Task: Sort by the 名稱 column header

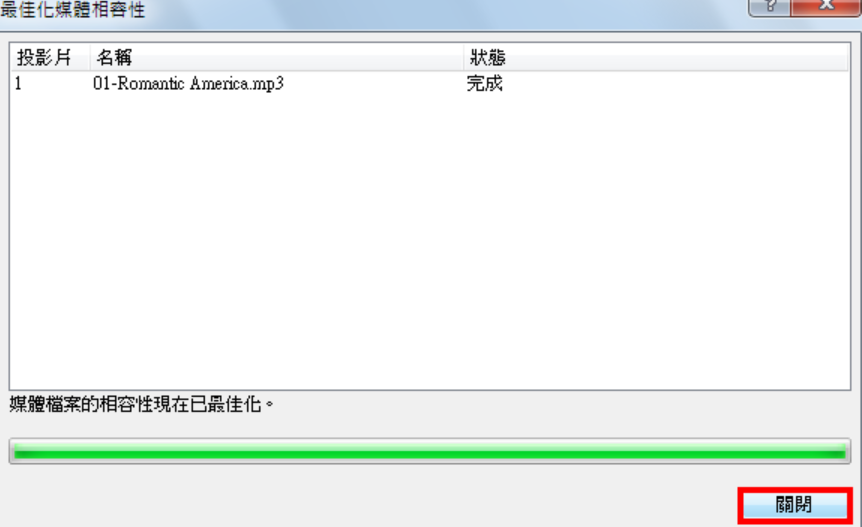Action: point(277,57)
